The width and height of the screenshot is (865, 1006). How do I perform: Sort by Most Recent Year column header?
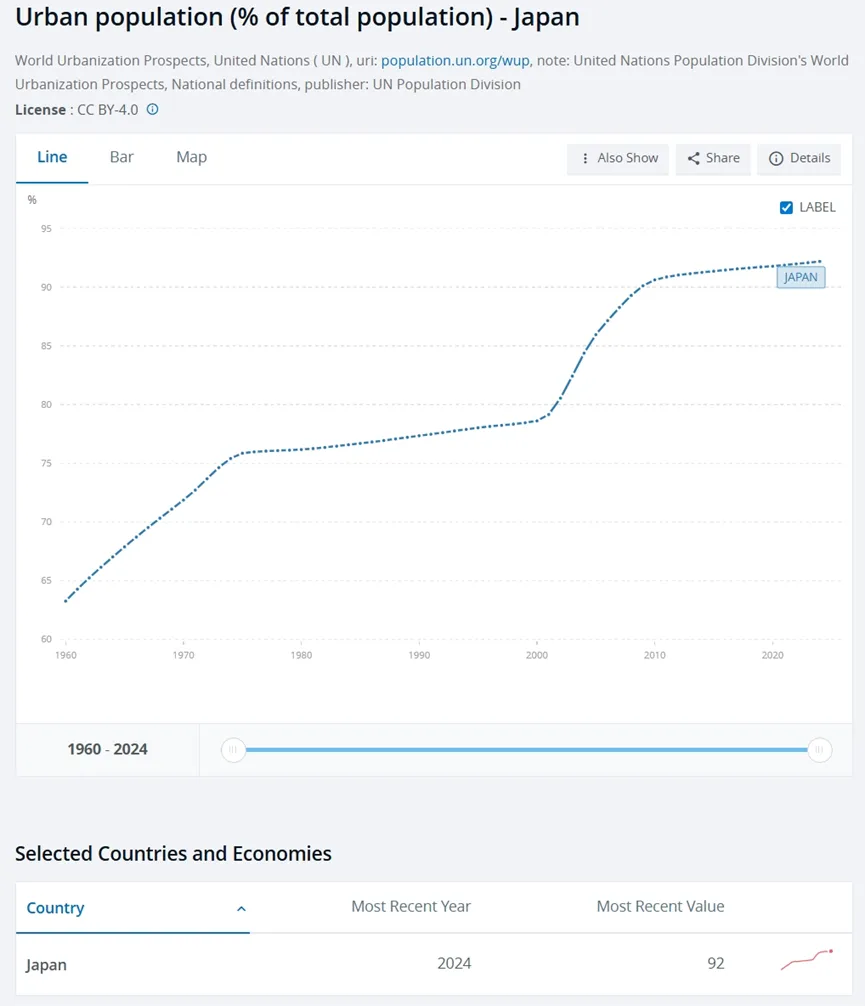tap(410, 907)
